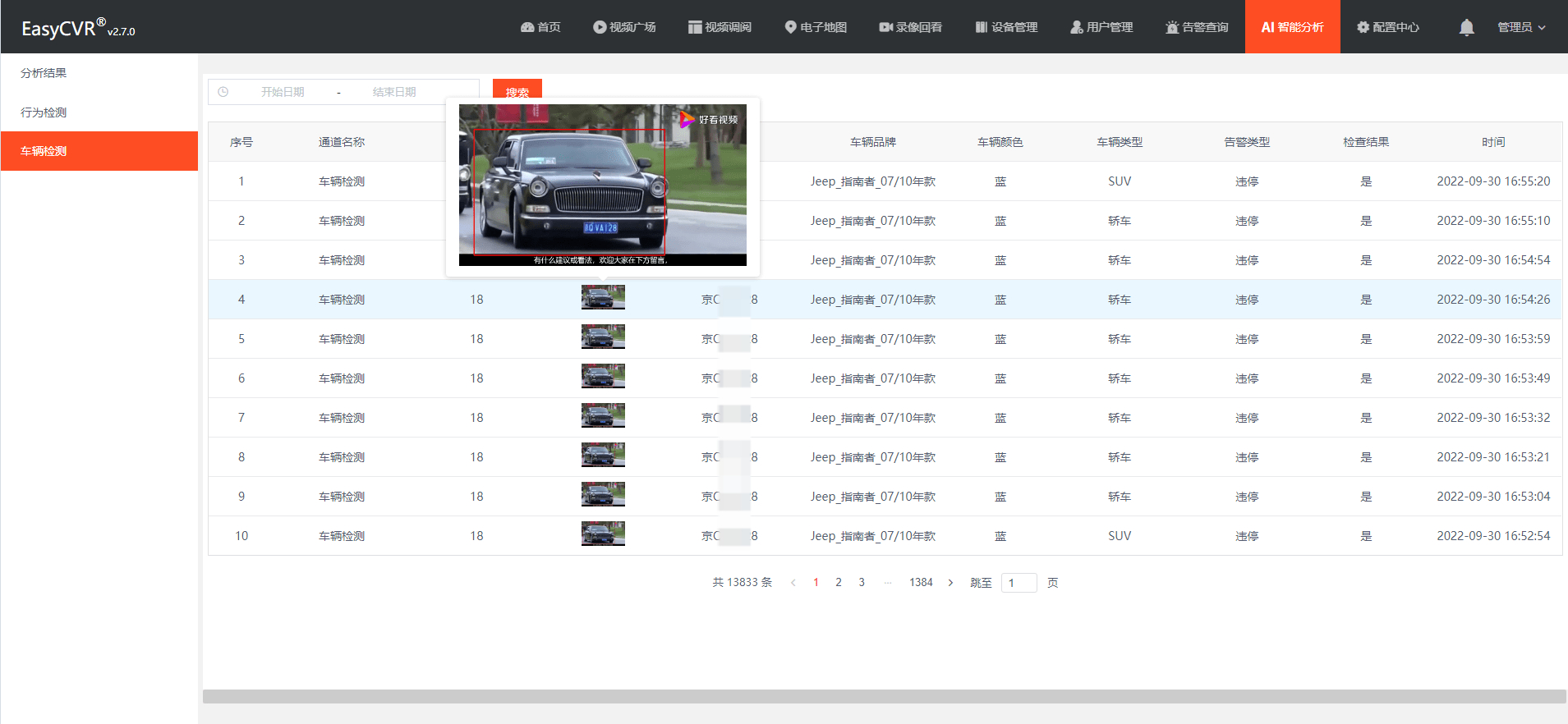The image size is (1568, 724).
Task: Click current page number 1
Action: [816, 582]
